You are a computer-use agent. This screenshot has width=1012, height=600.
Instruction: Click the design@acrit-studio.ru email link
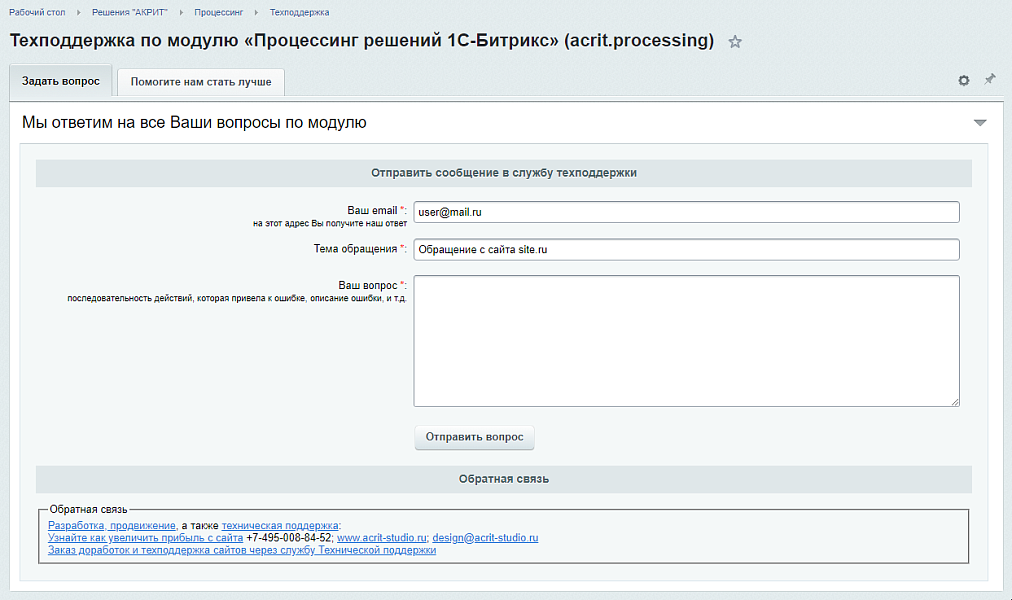[485, 537]
